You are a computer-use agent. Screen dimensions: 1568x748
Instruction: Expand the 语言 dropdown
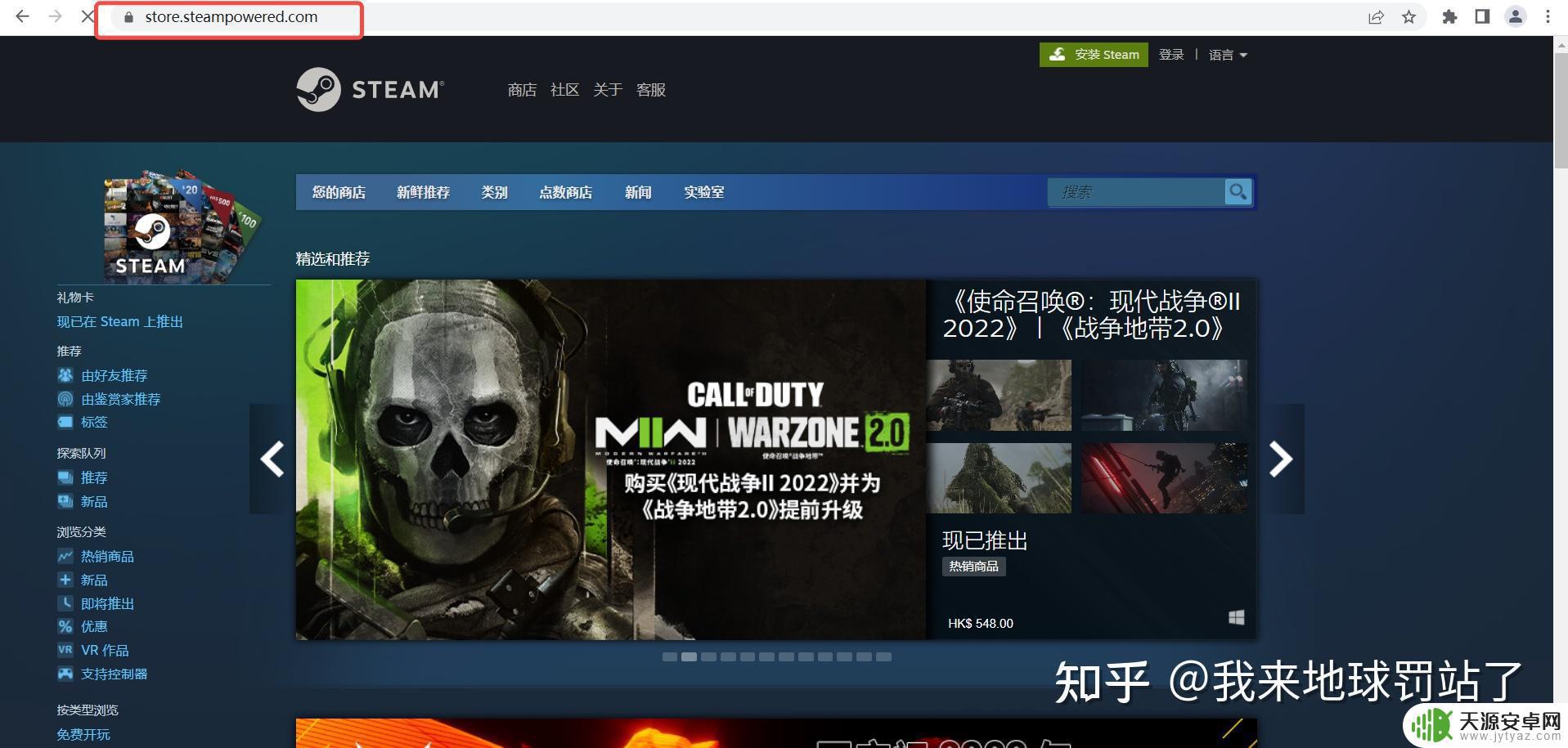pos(1228,55)
